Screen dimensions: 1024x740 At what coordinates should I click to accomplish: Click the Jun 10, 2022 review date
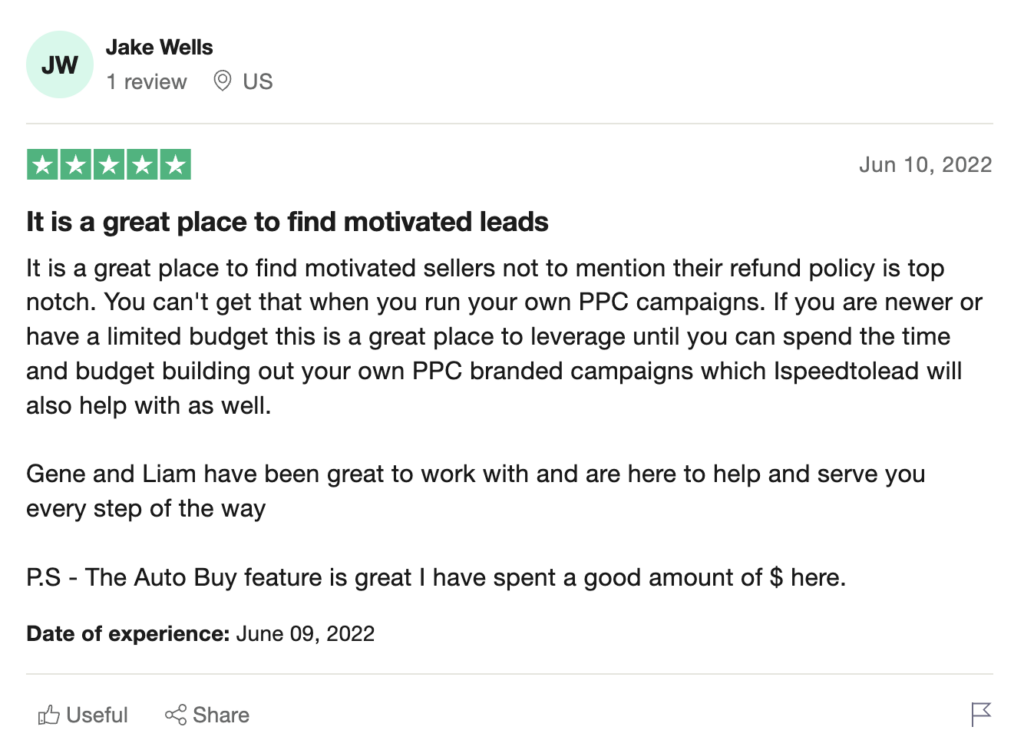pyautogui.click(x=925, y=165)
